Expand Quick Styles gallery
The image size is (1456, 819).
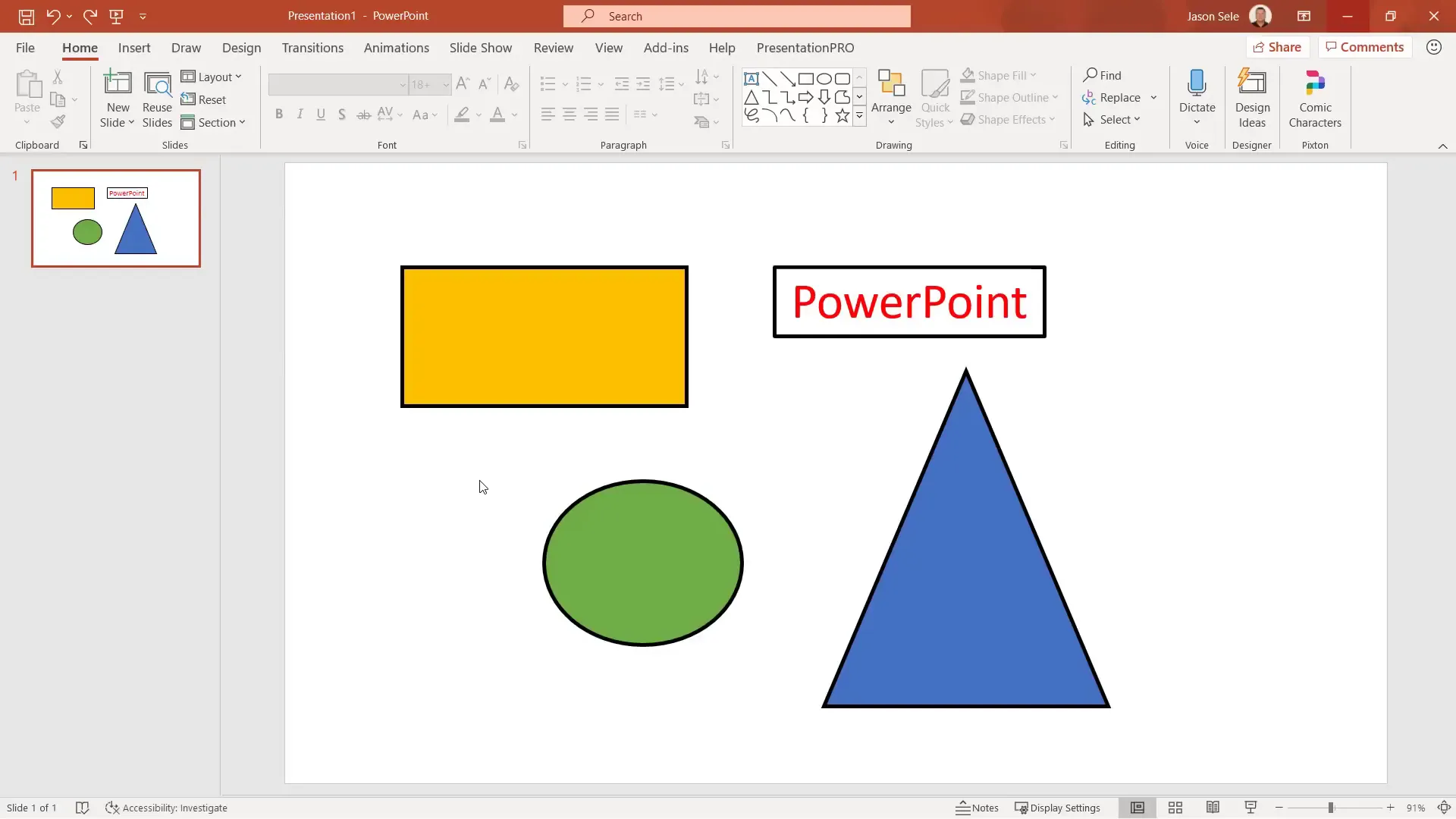pos(935,99)
